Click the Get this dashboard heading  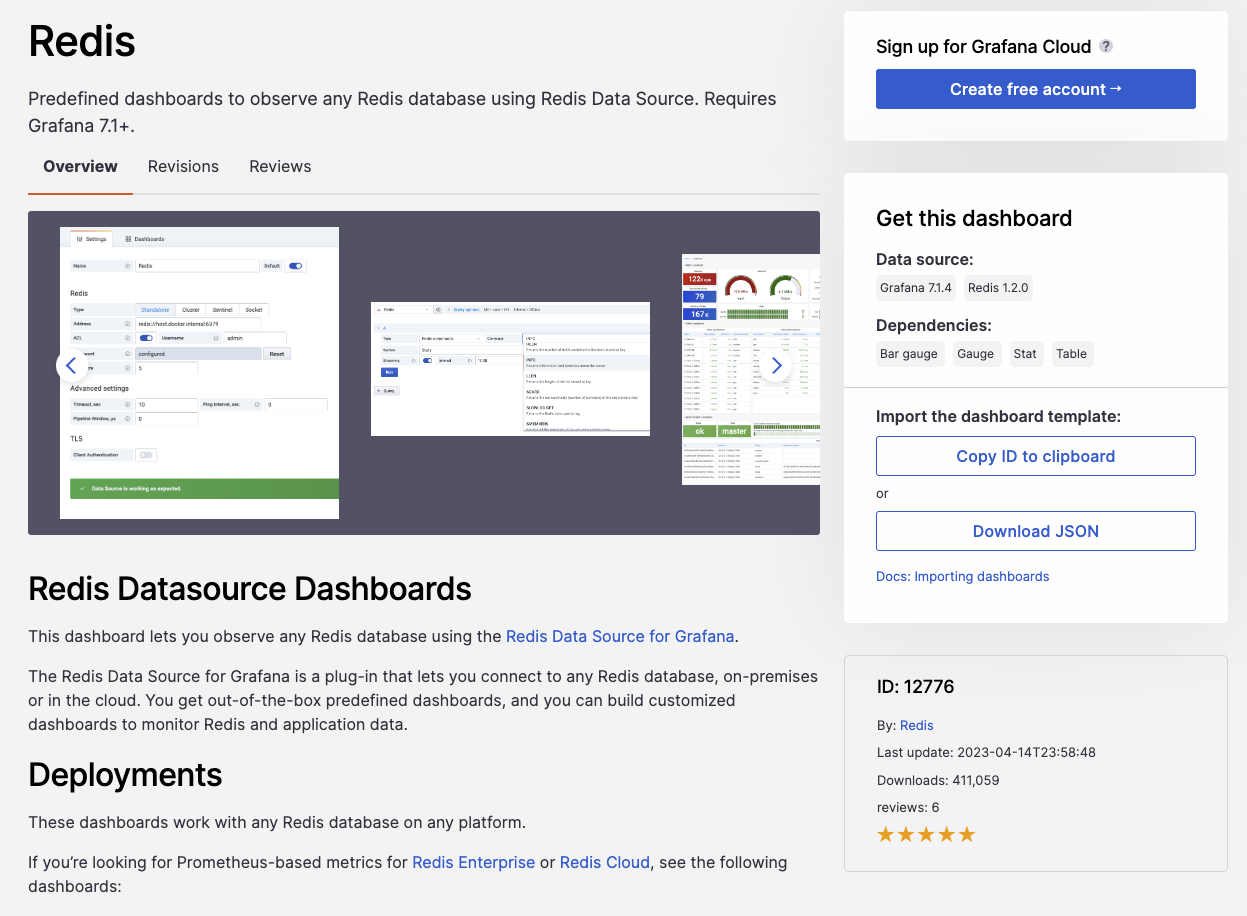(974, 218)
